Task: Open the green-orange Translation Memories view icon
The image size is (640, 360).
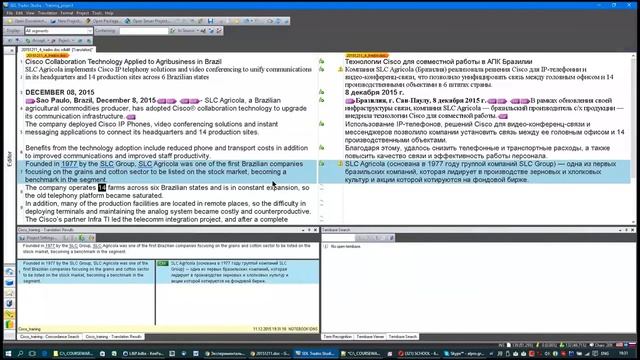Action: point(9,325)
